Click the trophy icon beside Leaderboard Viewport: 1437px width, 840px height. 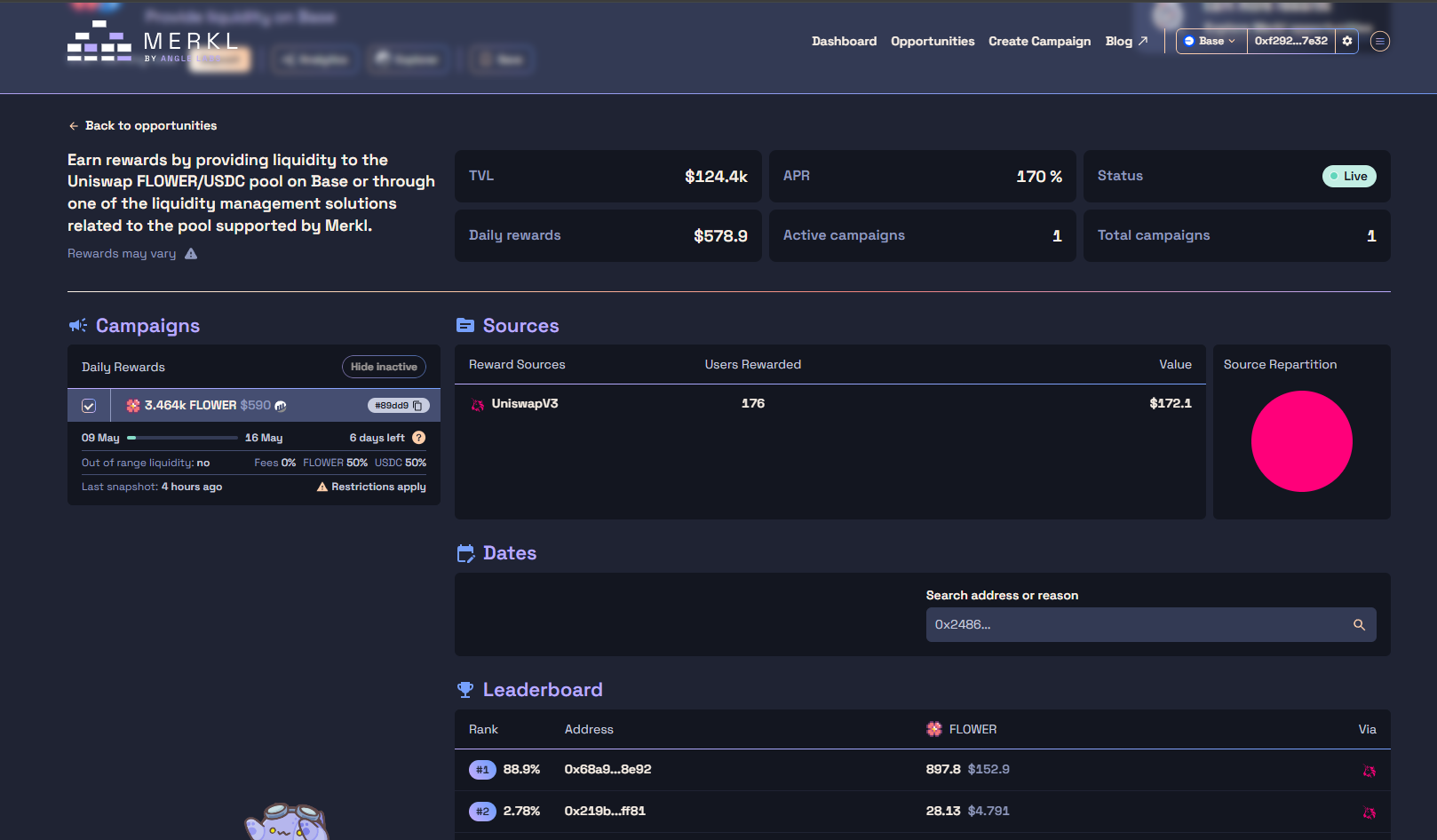[465, 690]
